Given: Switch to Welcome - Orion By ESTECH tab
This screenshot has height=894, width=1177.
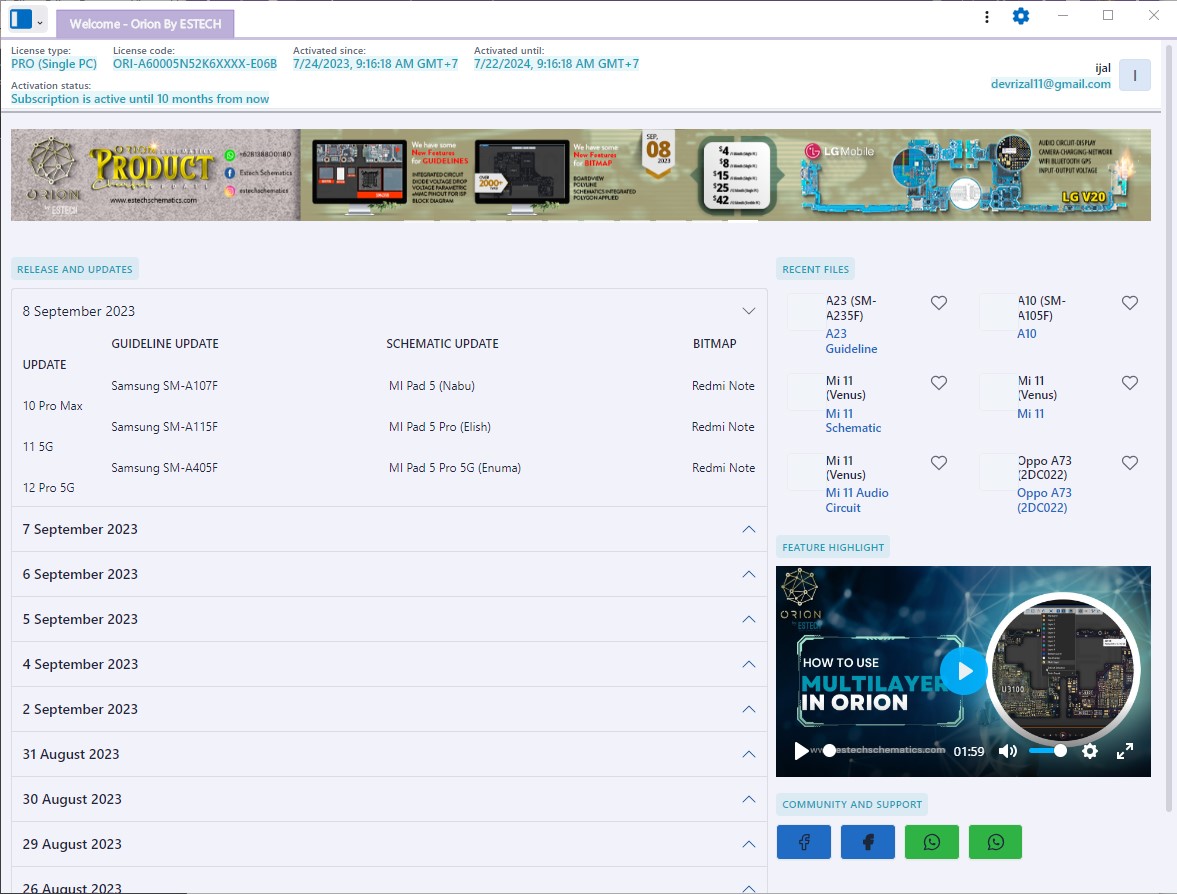Looking at the screenshot, I should tap(145, 24).
